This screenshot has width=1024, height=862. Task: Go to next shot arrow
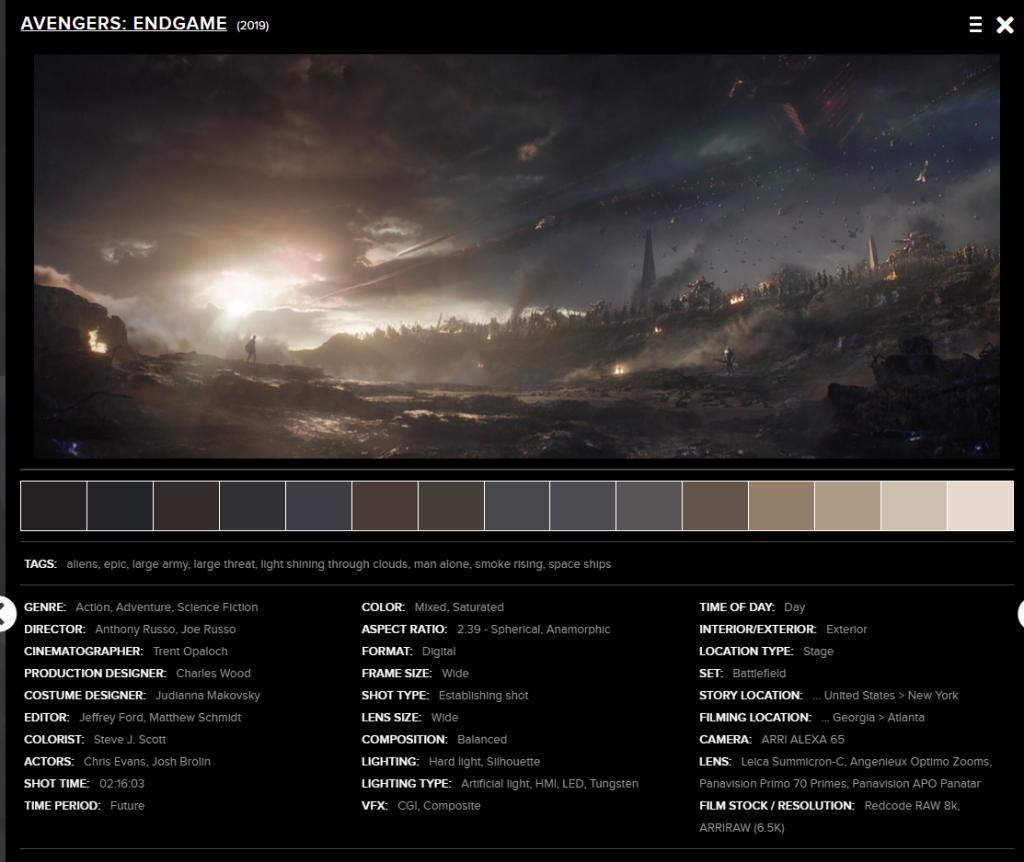click(1020, 614)
